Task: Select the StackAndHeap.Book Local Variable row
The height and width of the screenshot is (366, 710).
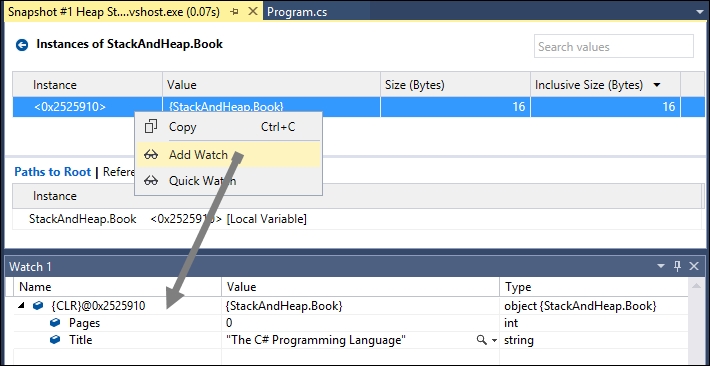Action: pyautogui.click(x=357, y=219)
